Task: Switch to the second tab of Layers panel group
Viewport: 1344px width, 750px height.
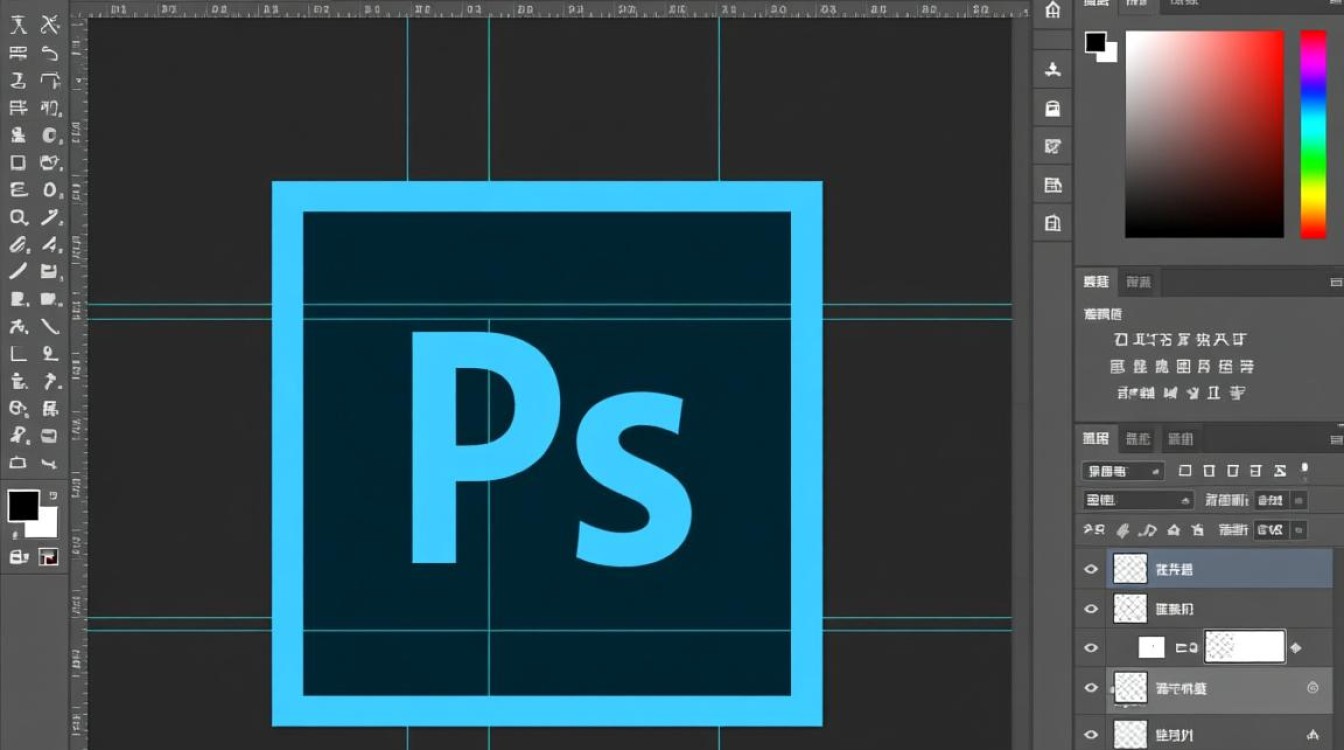Action: pos(1138,438)
